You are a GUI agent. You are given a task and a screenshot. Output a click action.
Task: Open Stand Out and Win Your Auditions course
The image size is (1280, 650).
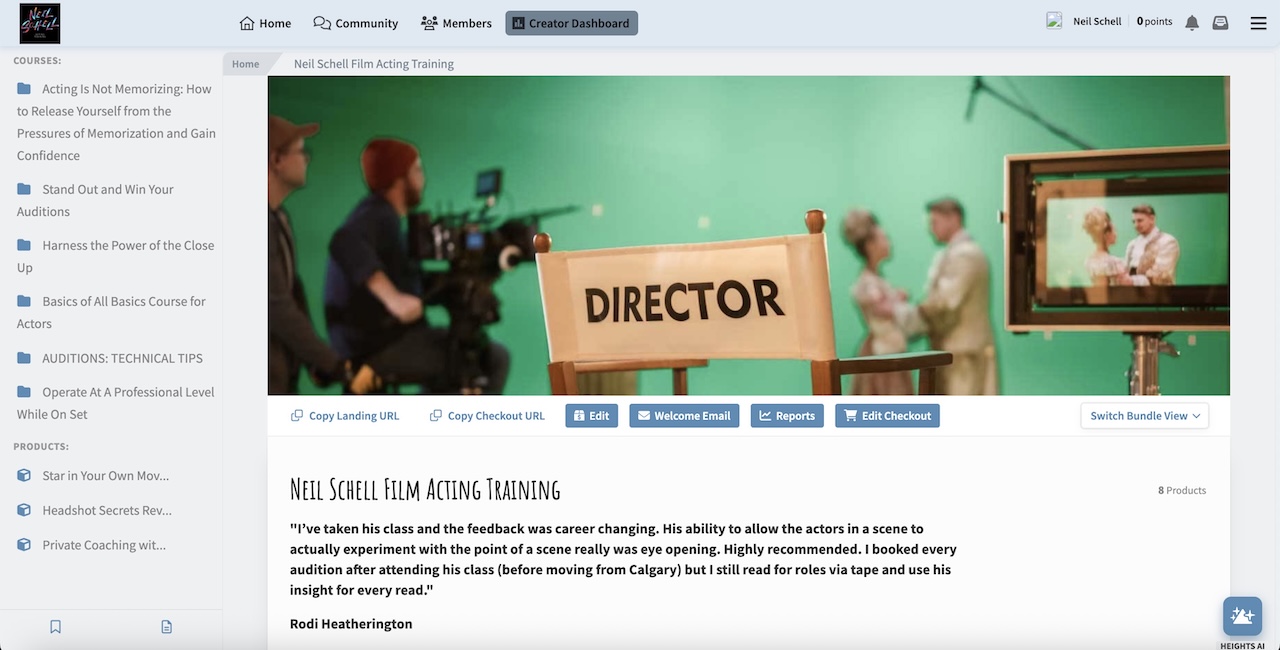tap(95, 200)
